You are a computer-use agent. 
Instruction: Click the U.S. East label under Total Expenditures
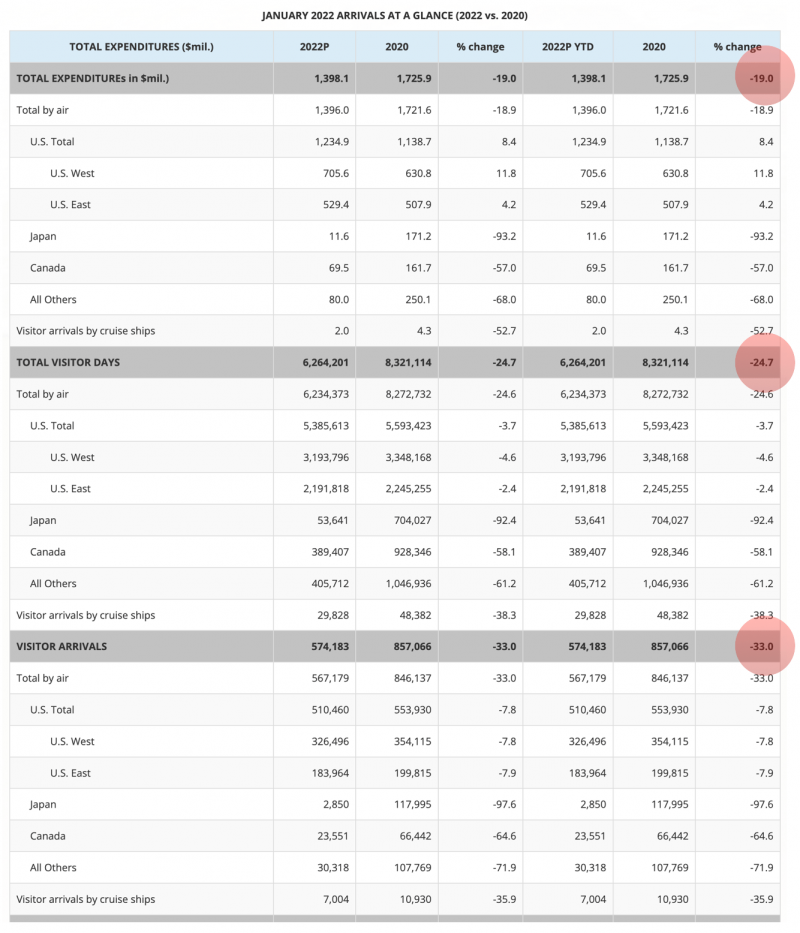pos(71,205)
